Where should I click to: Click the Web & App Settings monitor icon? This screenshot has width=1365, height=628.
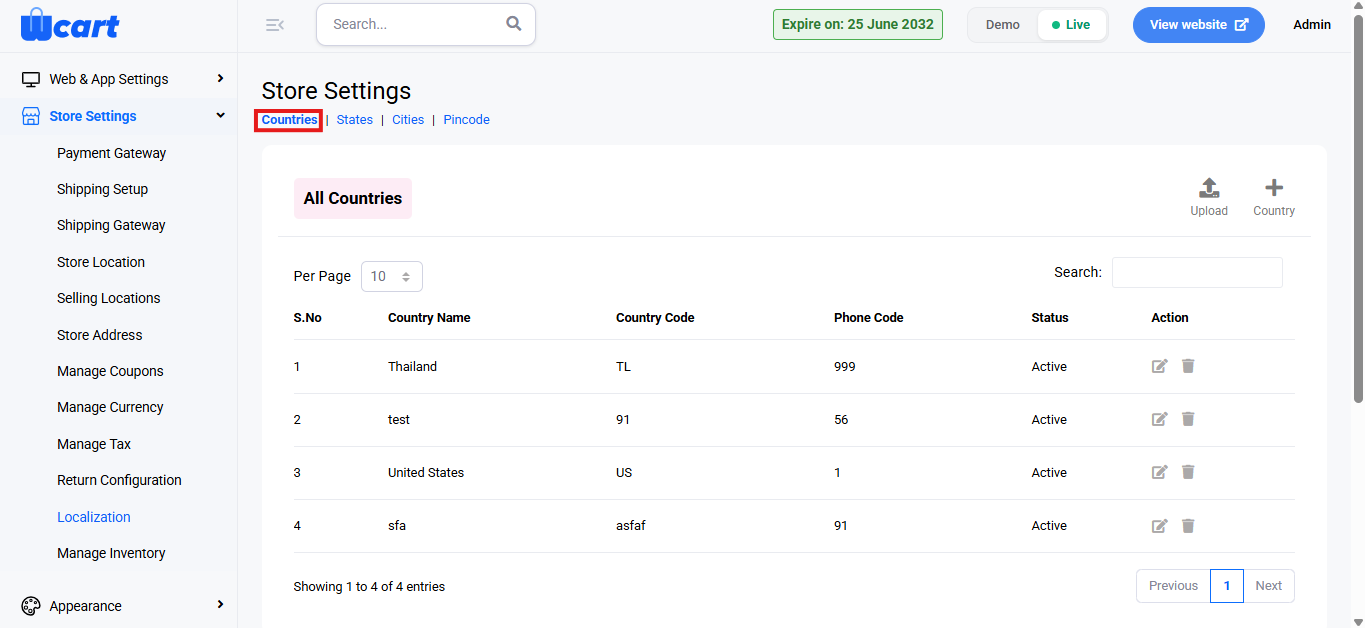pyautogui.click(x=31, y=79)
